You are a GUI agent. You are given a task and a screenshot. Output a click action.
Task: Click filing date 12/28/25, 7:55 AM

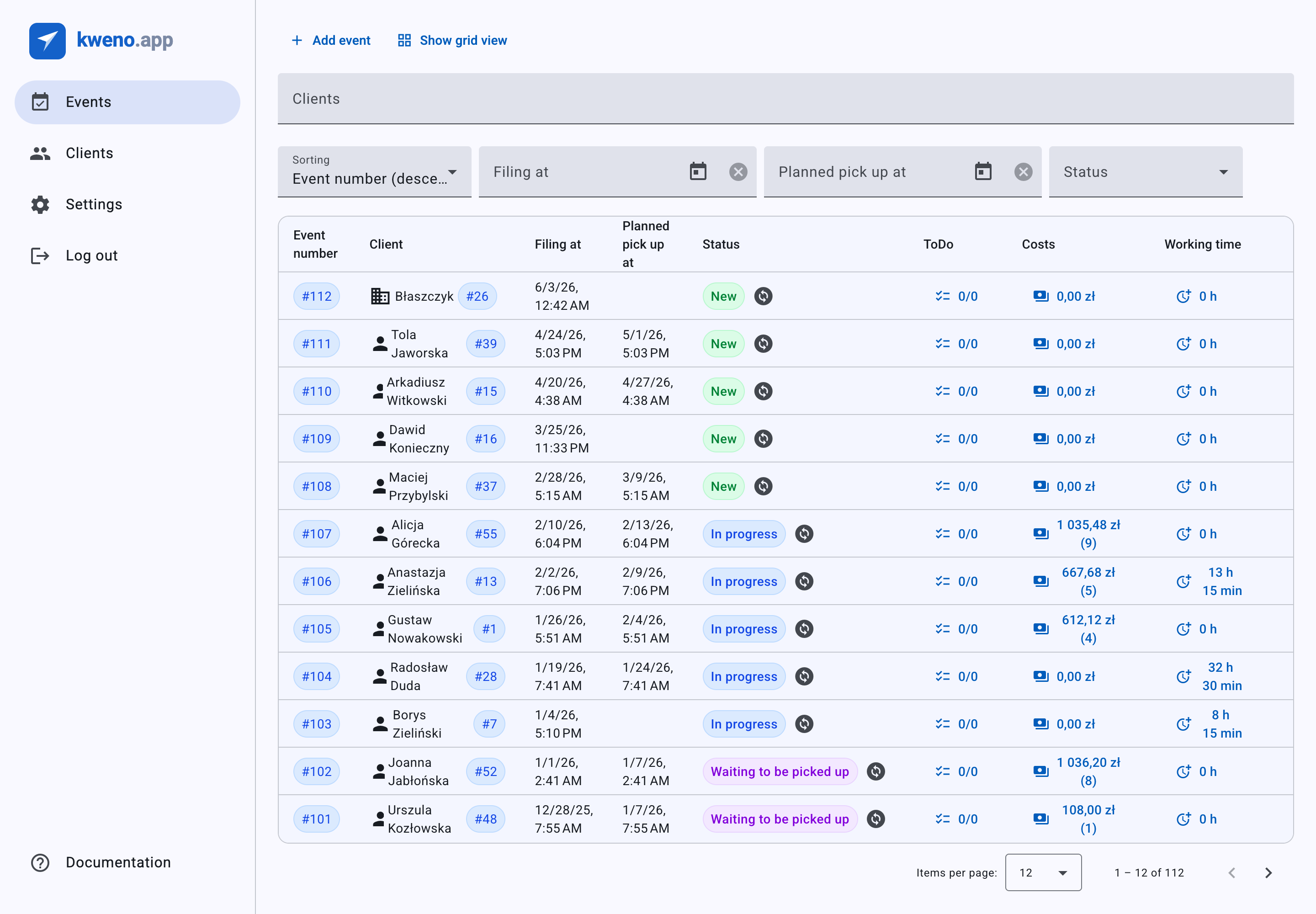pyautogui.click(x=564, y=819)
